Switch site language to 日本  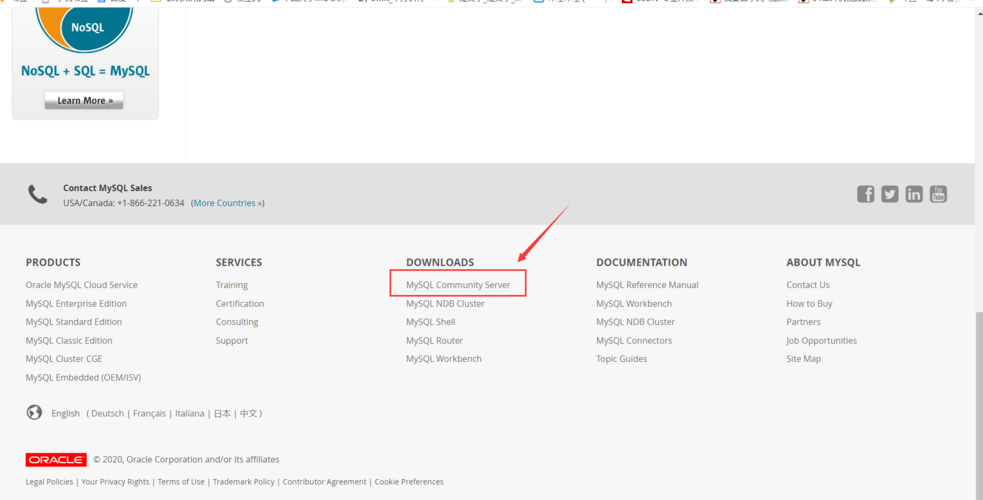click(x=222, y=414)
